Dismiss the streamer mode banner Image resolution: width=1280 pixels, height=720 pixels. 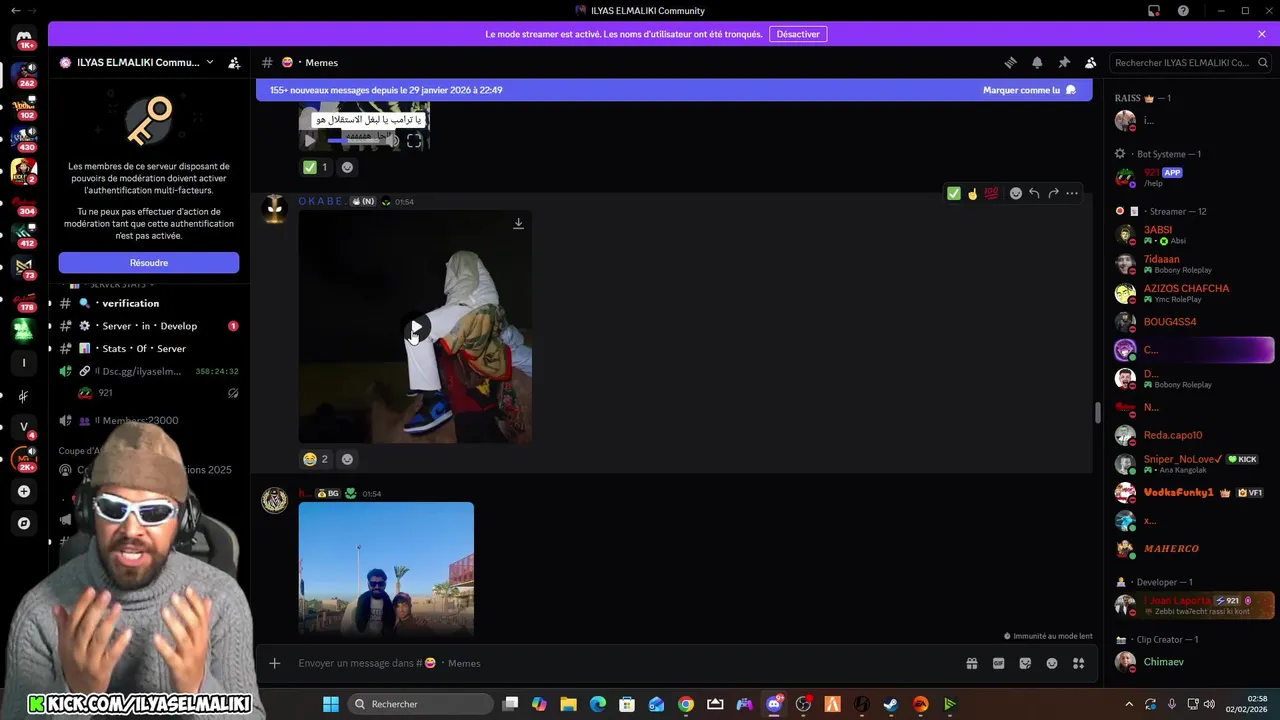(x=1262, y=34)
